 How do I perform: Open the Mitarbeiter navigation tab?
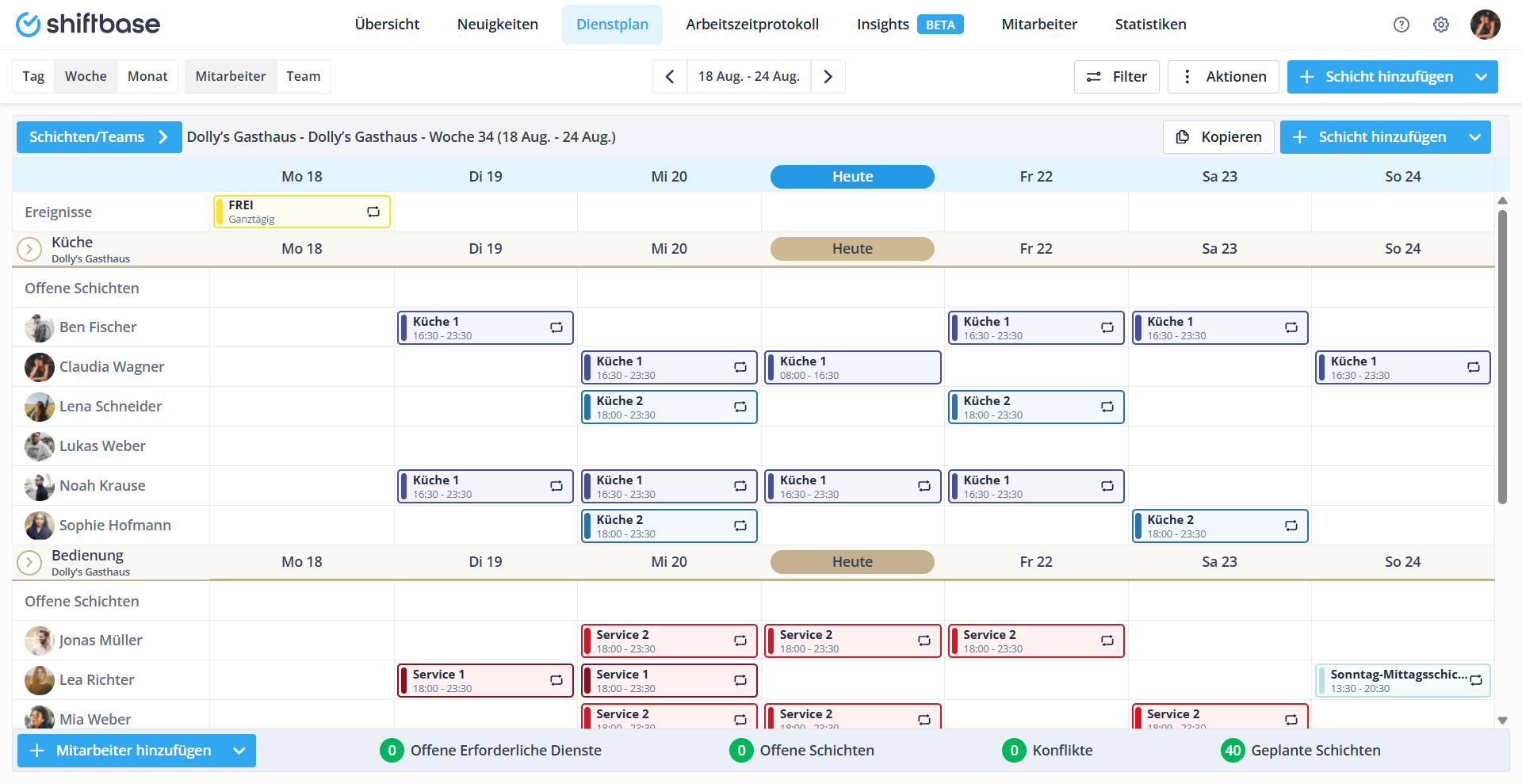pos(1039,25)
